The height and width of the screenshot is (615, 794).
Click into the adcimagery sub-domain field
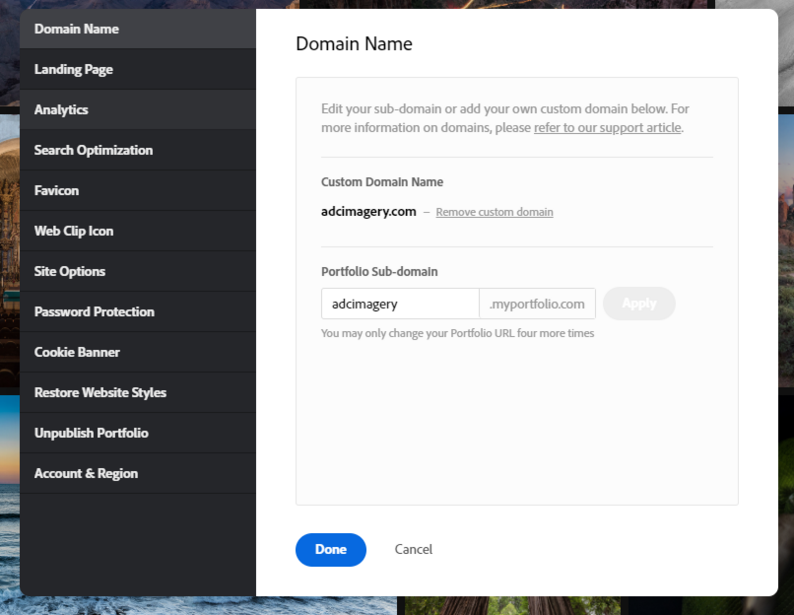pos(400,304)
